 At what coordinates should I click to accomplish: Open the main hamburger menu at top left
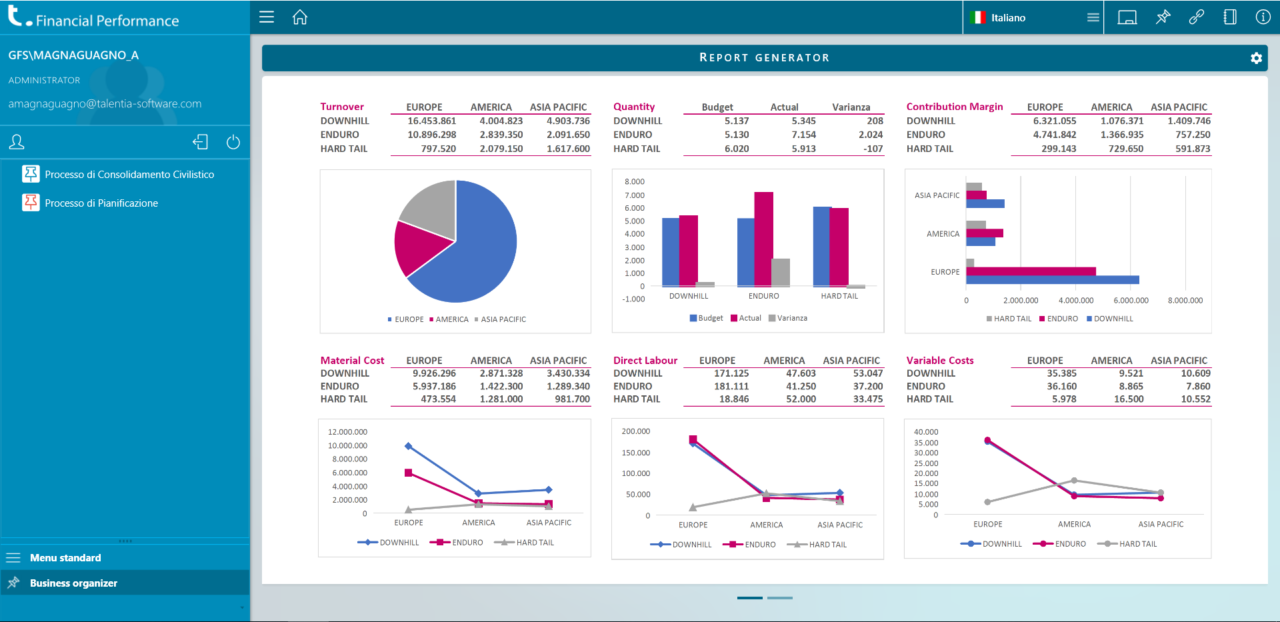265,16
